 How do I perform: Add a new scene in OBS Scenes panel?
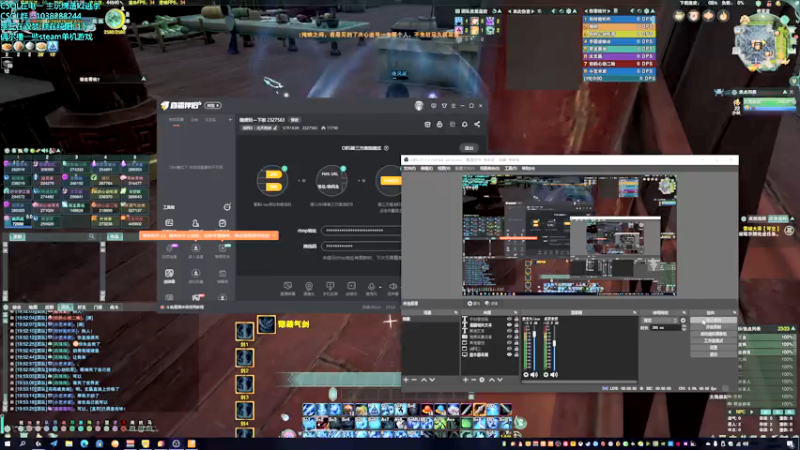coord(406,380)
